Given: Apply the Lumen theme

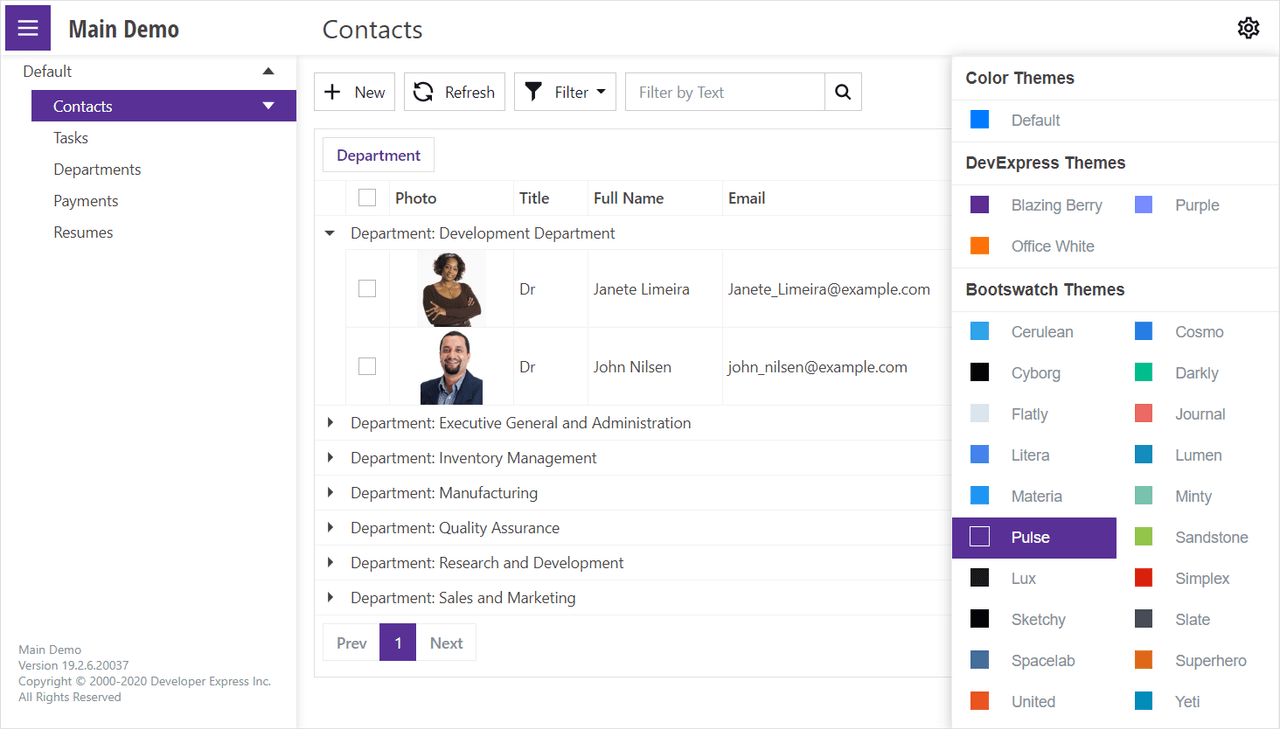Looking at the screenshot, I should (x=1198, y=455).
